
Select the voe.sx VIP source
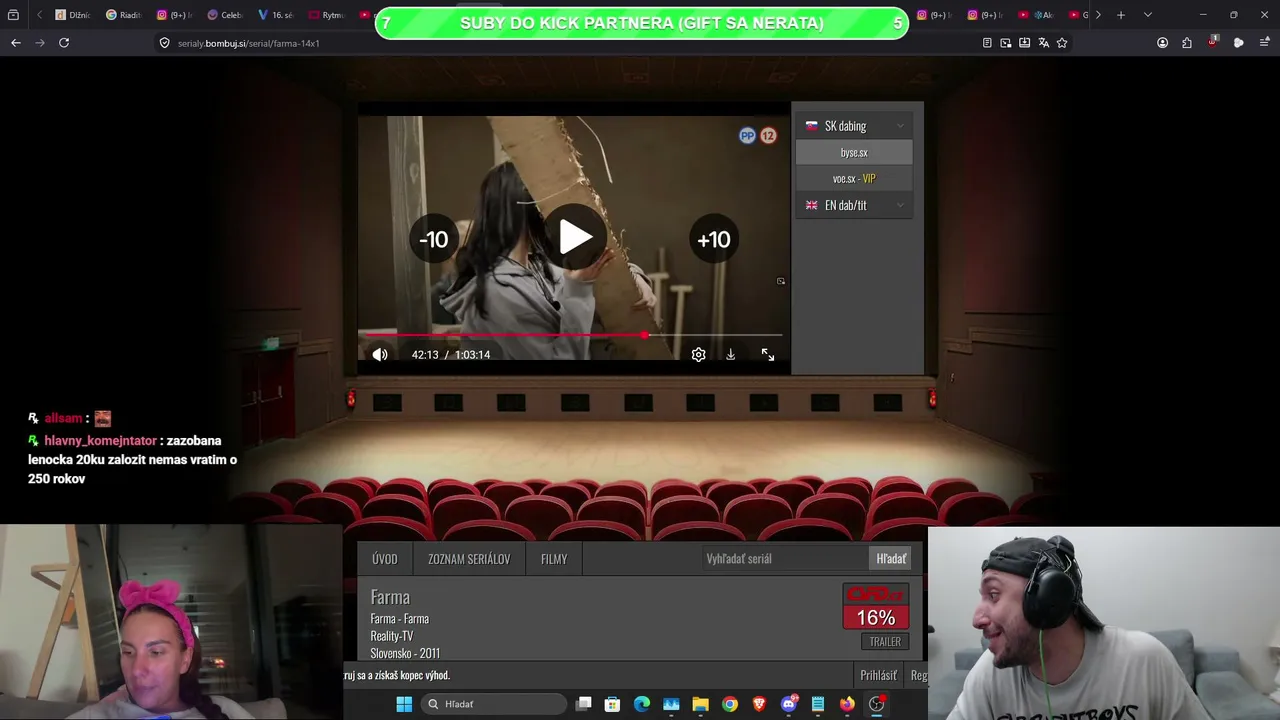(854, 179)
